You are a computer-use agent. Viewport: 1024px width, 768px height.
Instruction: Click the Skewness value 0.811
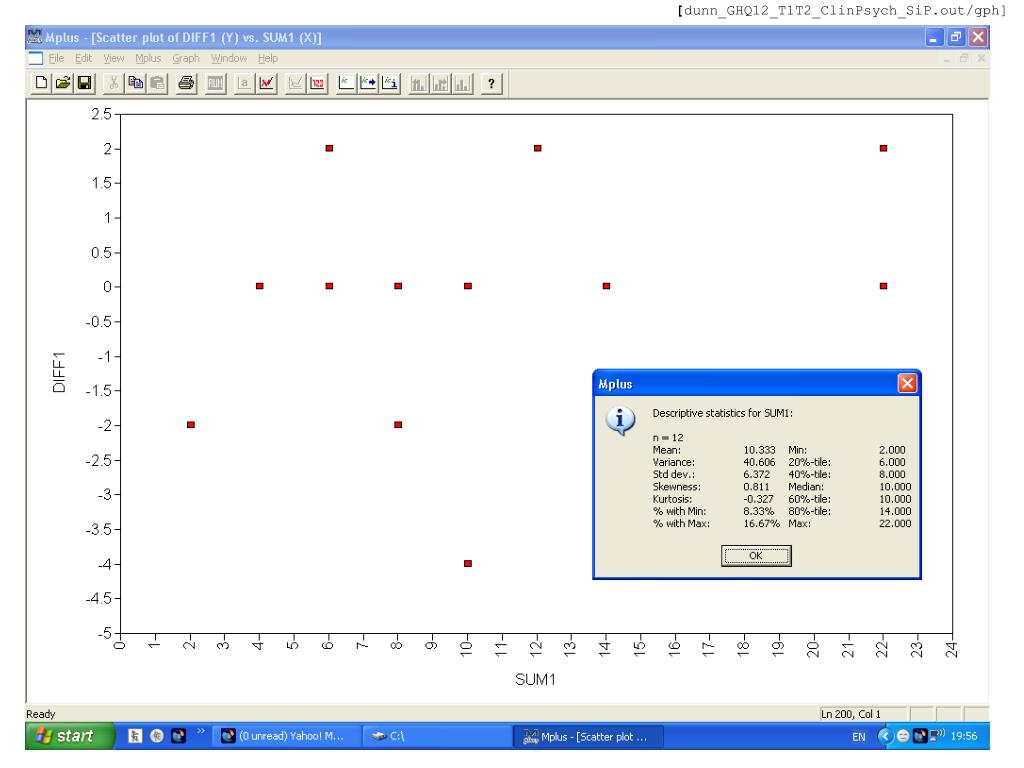[756, 487]
